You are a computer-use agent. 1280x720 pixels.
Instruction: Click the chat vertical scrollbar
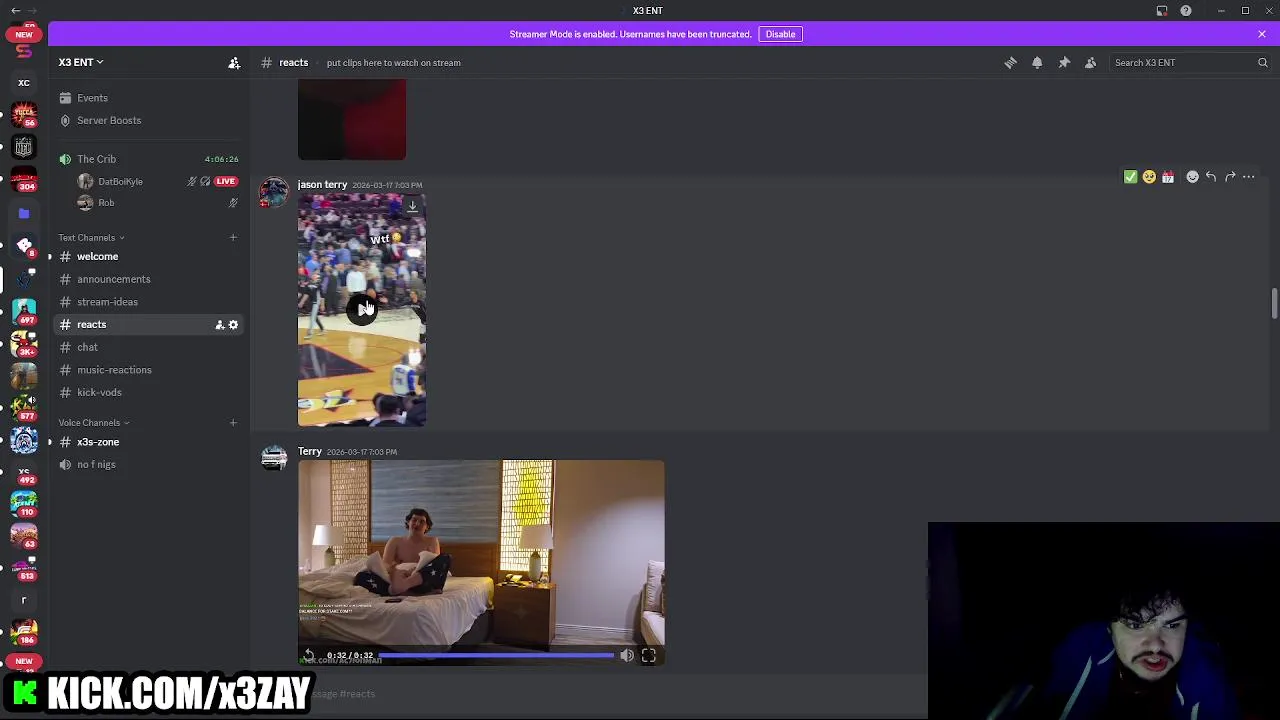[x=1274, y=305]
